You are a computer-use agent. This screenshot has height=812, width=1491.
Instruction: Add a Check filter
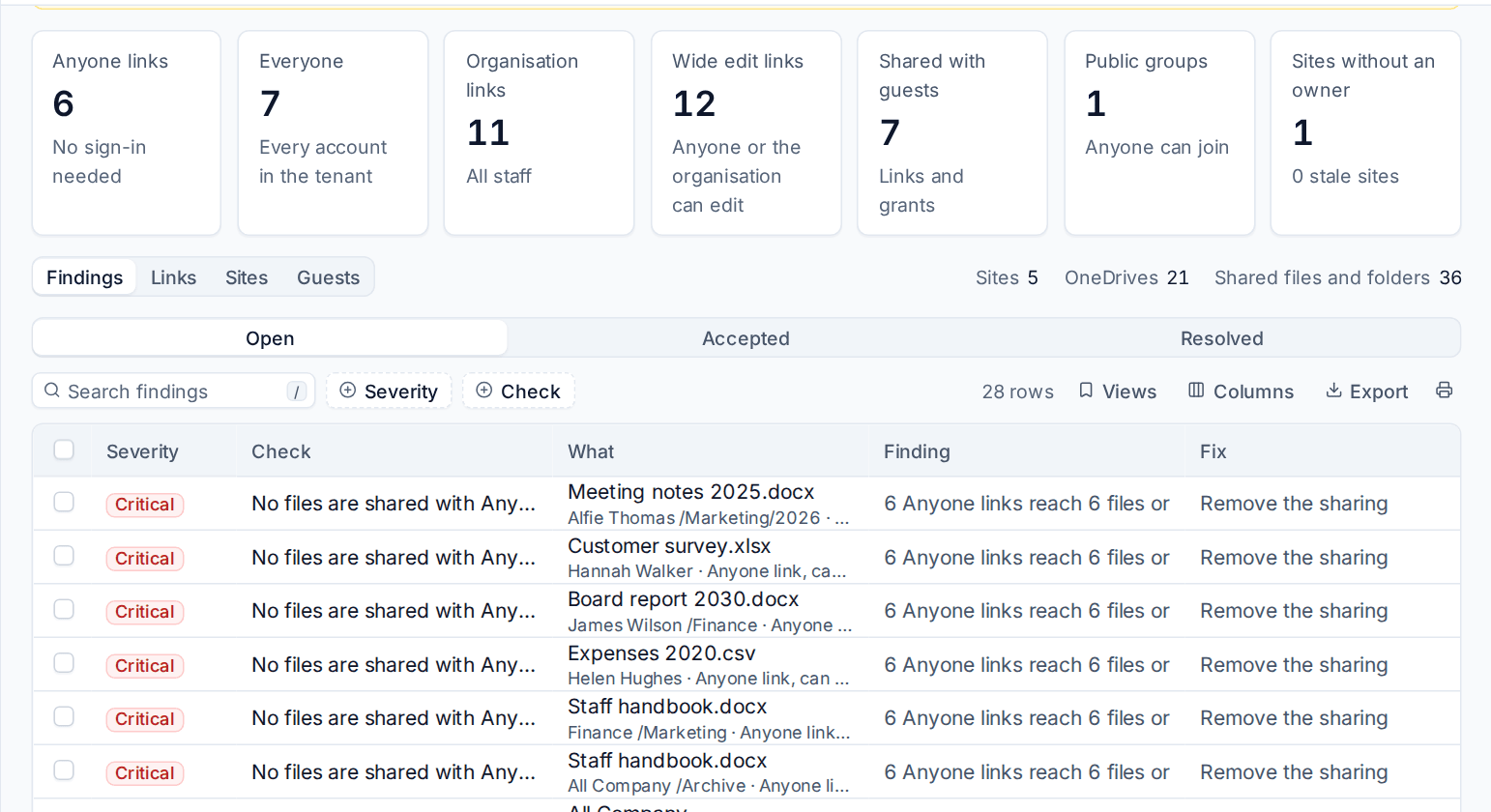518,391
